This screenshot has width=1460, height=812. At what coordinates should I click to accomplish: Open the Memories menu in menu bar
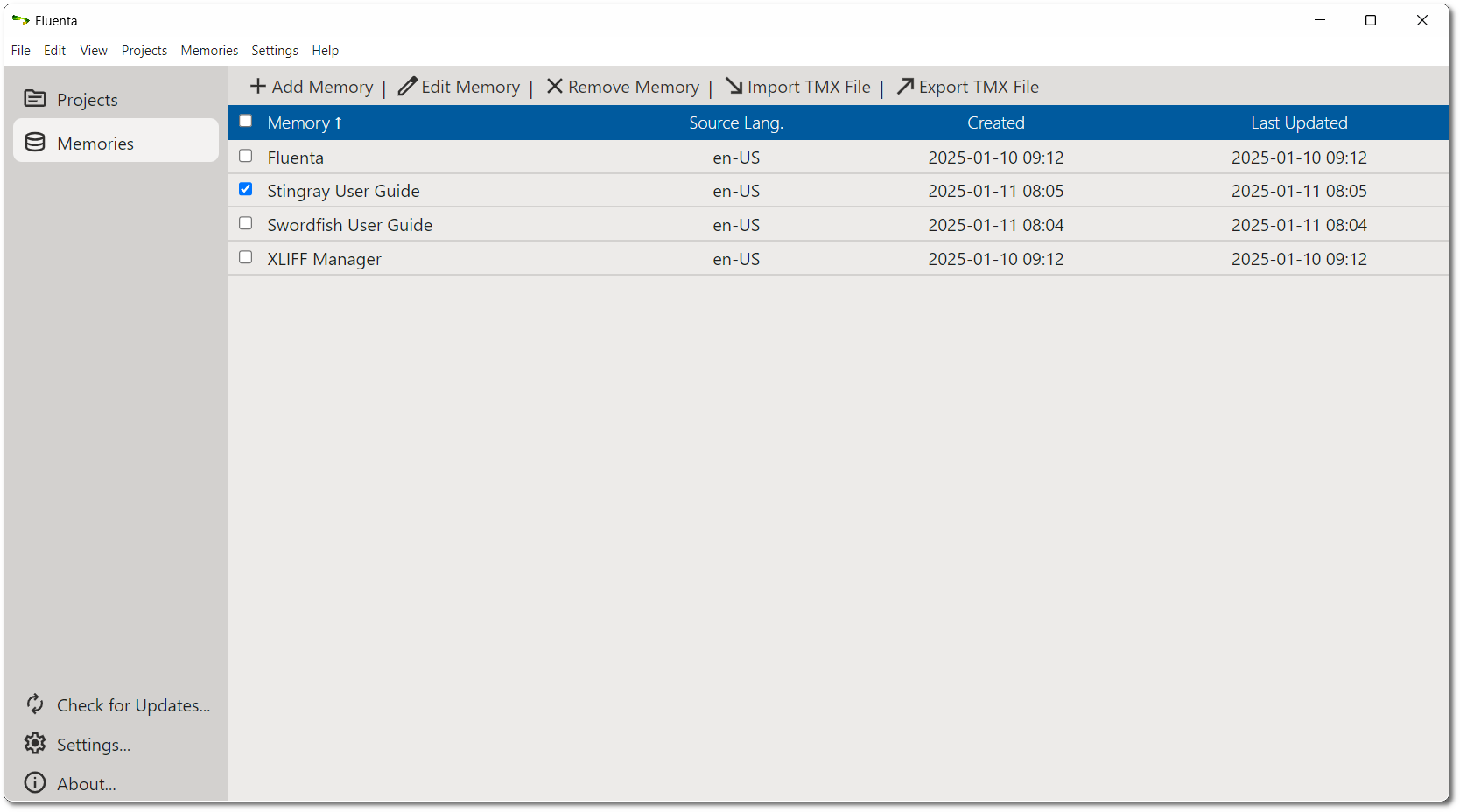[209, 51]
